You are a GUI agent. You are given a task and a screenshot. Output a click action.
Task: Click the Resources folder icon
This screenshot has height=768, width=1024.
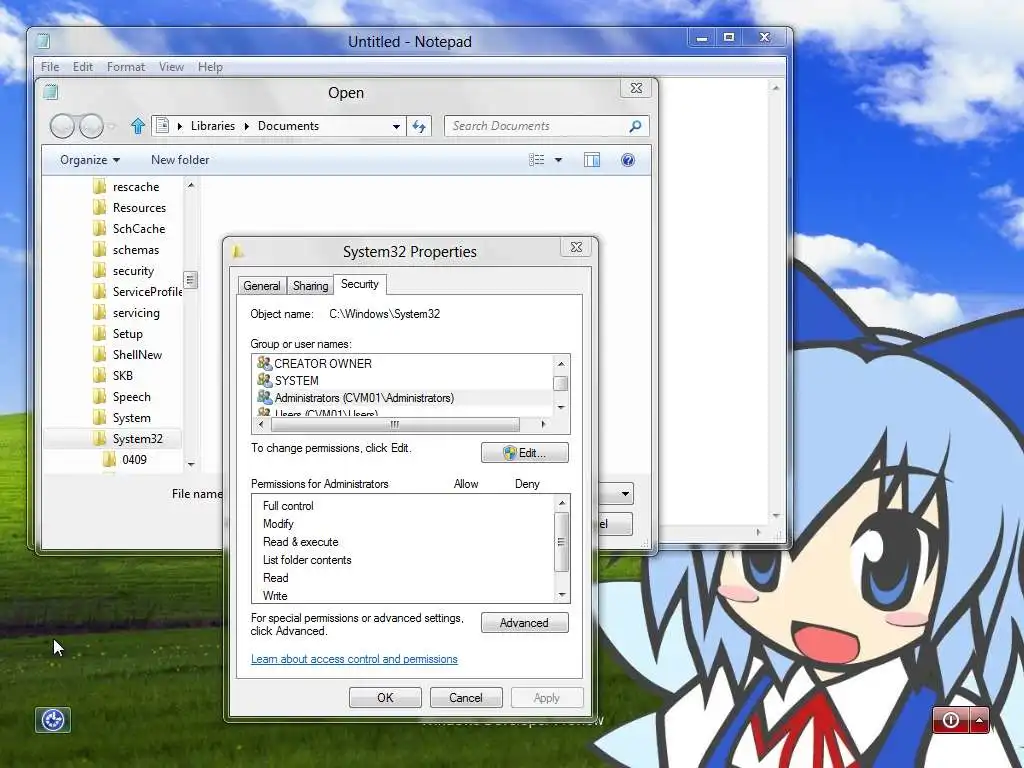tap(100, 208)
